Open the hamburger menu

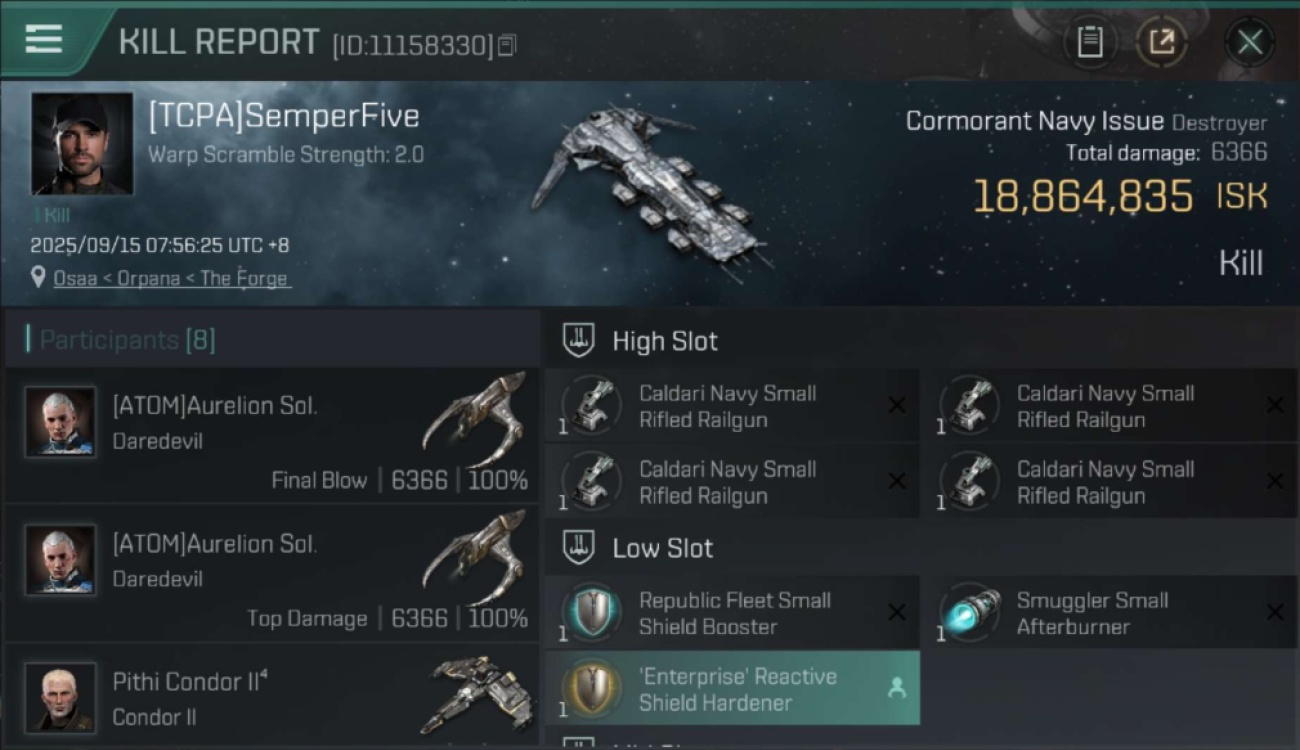click(x=44, y=39)
